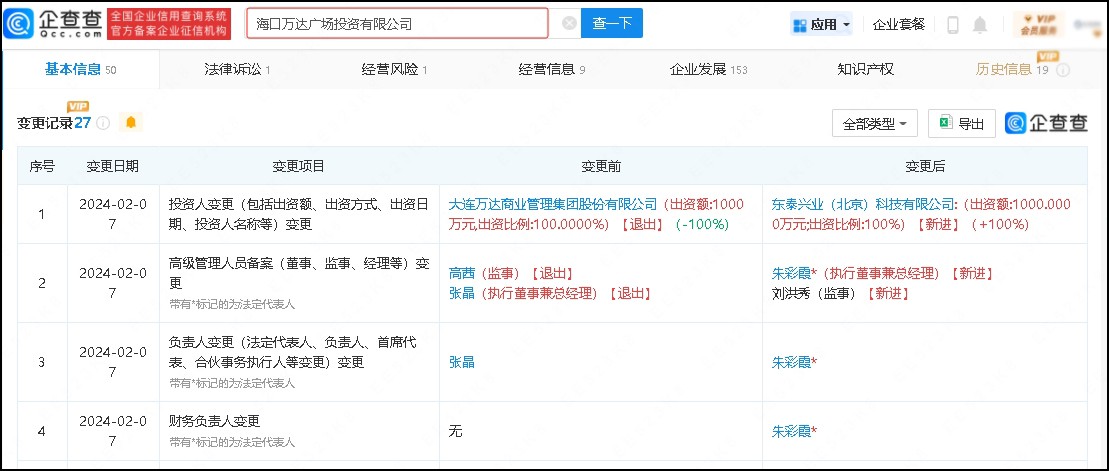Export records with the 导出 button
Screen dimensions: 1109x471
click(x=961, y=124)
